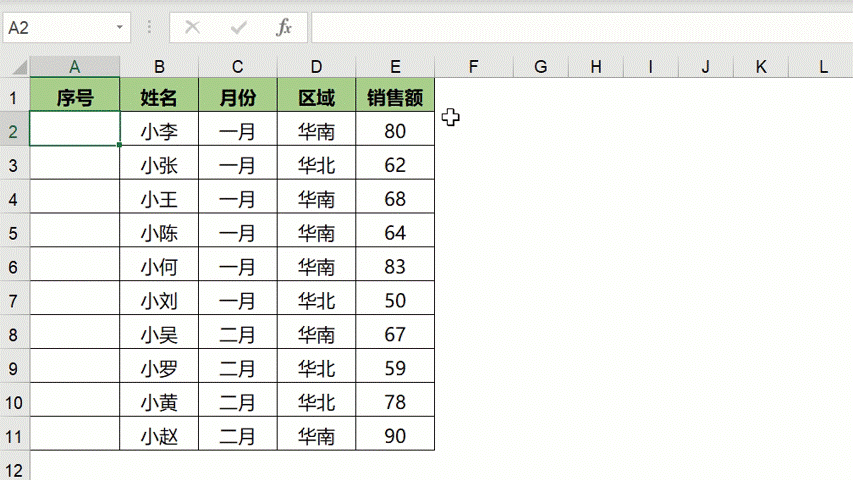Select column G header

tap(541, 67)
